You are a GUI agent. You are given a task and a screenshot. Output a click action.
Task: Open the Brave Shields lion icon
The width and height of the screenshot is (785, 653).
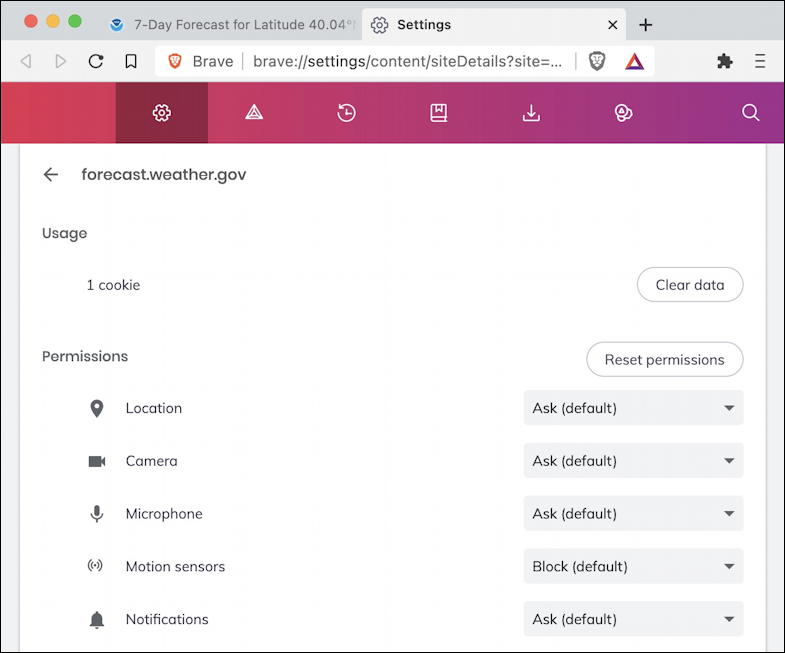tap(597, 61)
